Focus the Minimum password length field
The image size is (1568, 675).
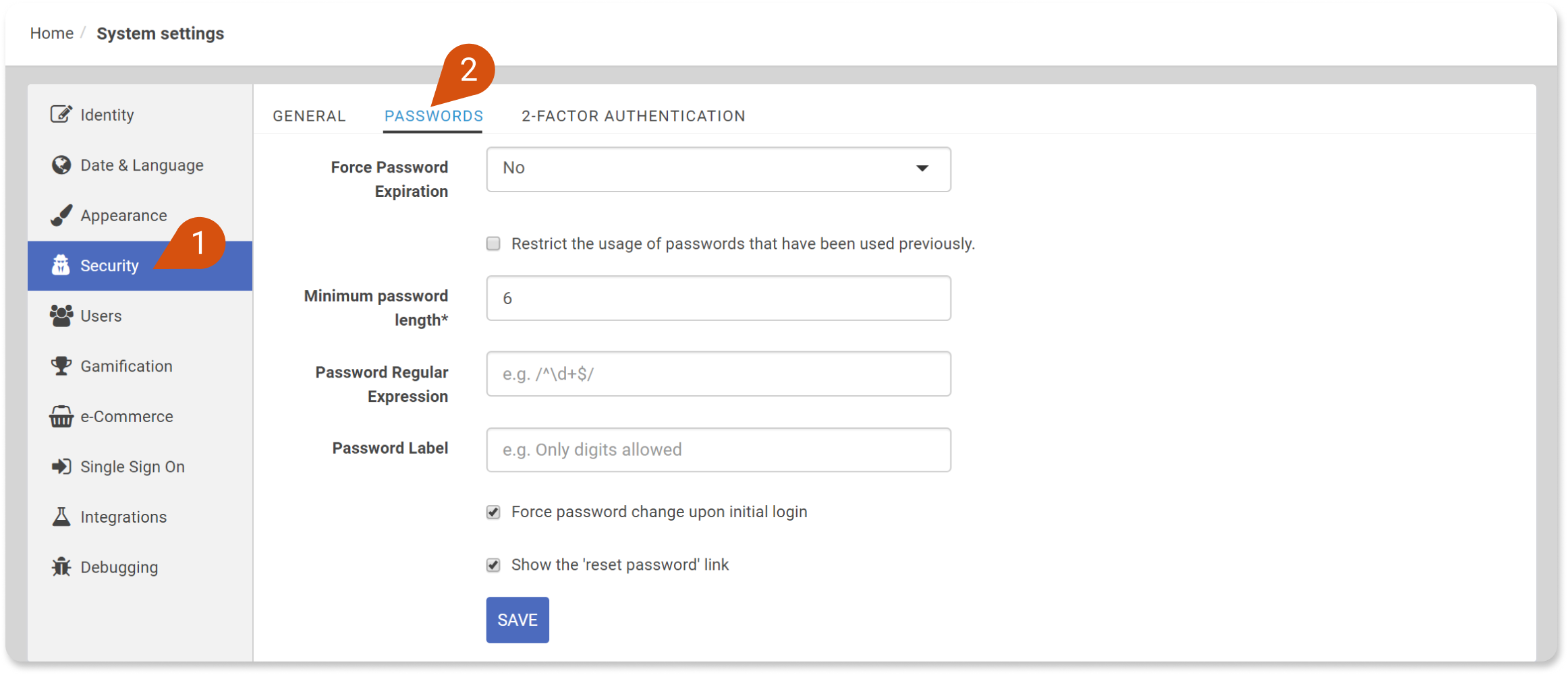point(718,298)
